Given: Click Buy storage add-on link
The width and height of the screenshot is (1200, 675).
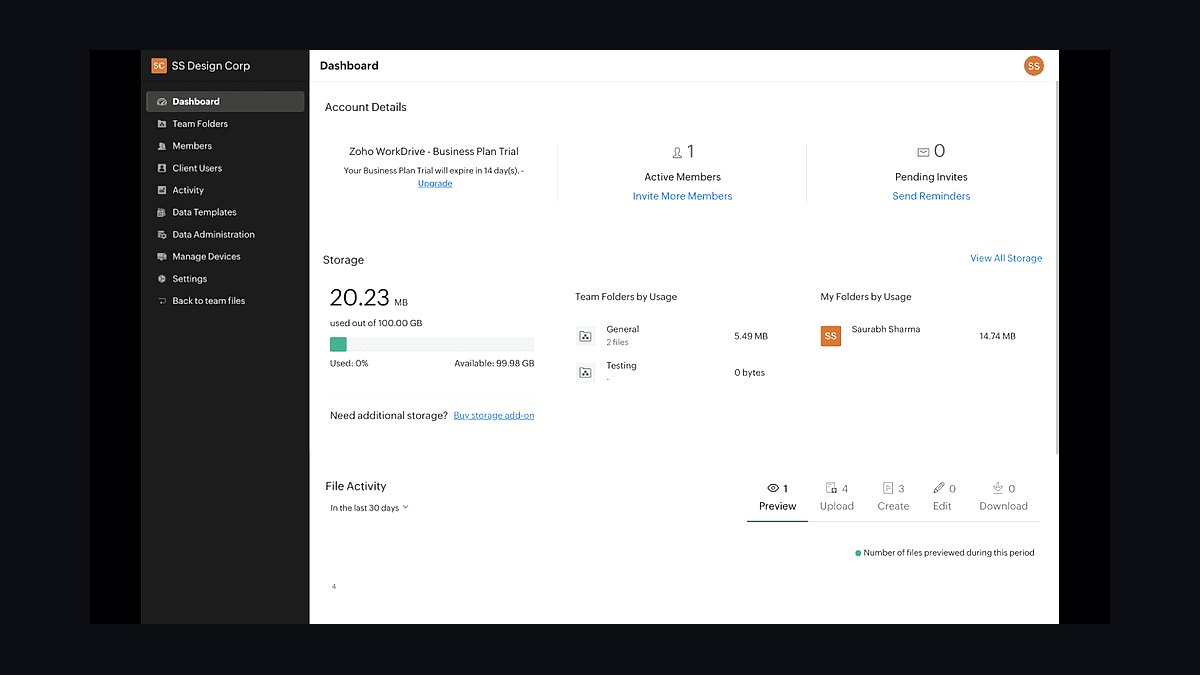Looking at the screenshot, I should pos(494,415).
